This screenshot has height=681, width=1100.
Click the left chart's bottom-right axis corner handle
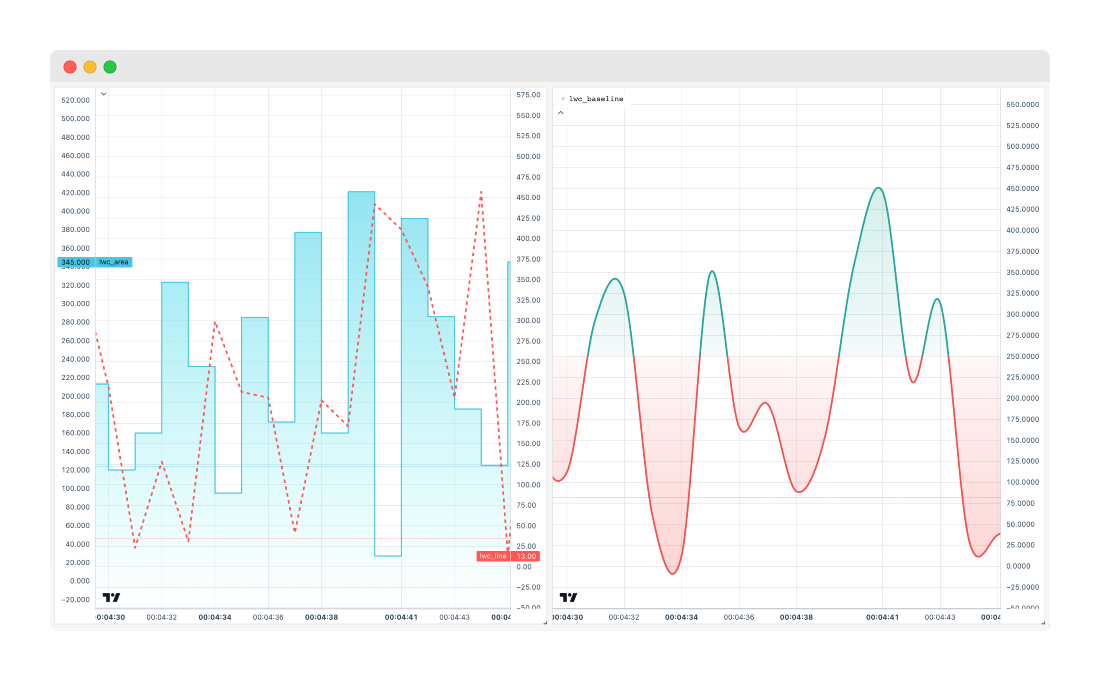pos(545,622)
